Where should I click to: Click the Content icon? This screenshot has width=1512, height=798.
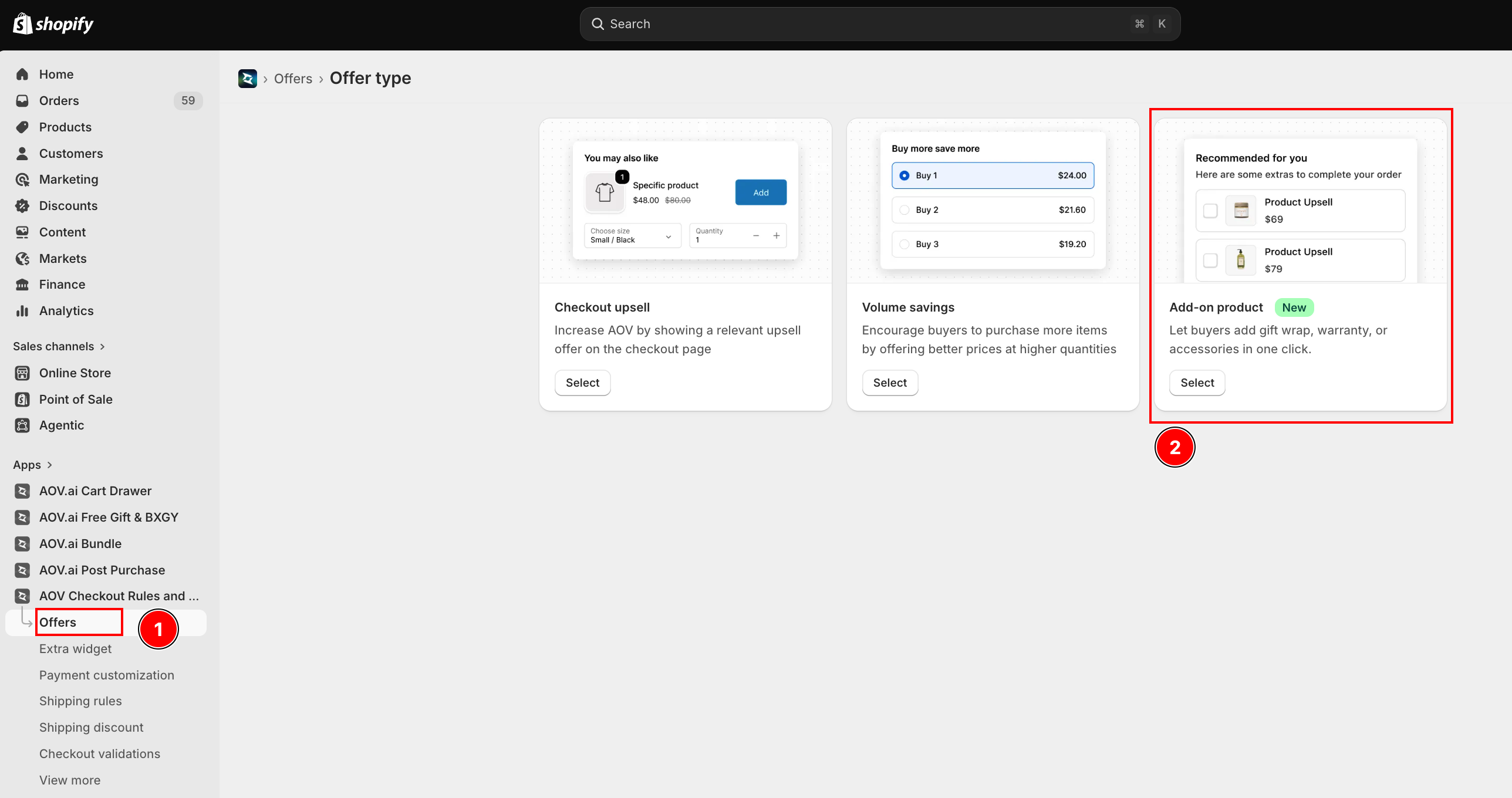tap(22, 232)
